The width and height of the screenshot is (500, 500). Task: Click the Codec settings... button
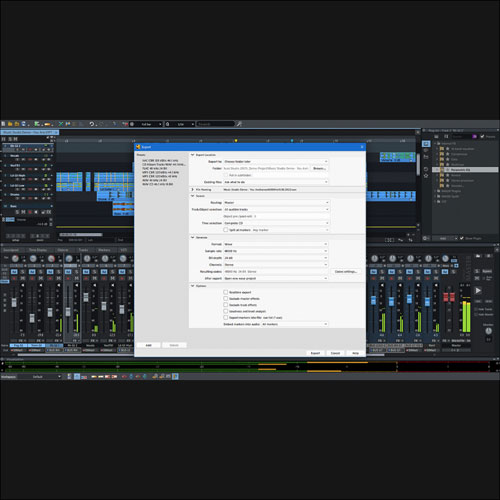346,271
